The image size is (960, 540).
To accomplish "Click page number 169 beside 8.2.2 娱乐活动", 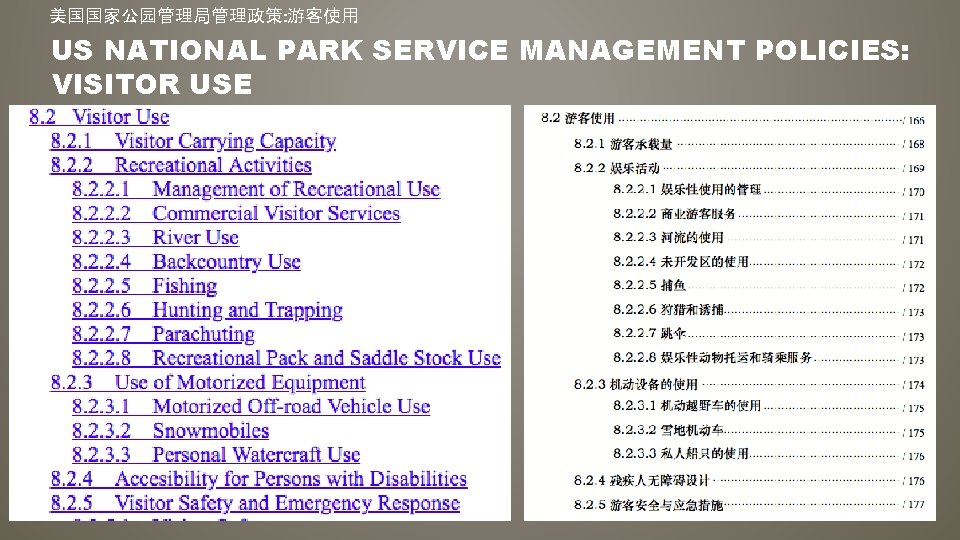I will [917, 168].
